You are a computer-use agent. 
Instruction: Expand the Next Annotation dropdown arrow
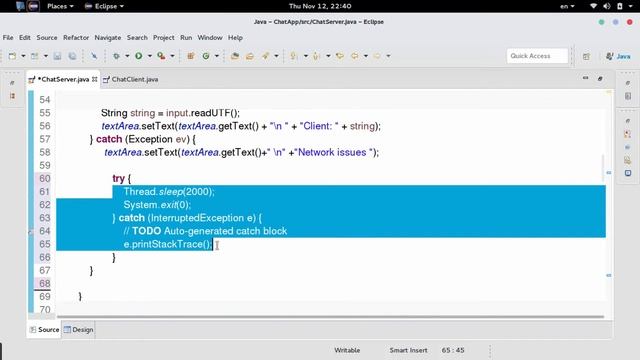[x=305, y=56]
